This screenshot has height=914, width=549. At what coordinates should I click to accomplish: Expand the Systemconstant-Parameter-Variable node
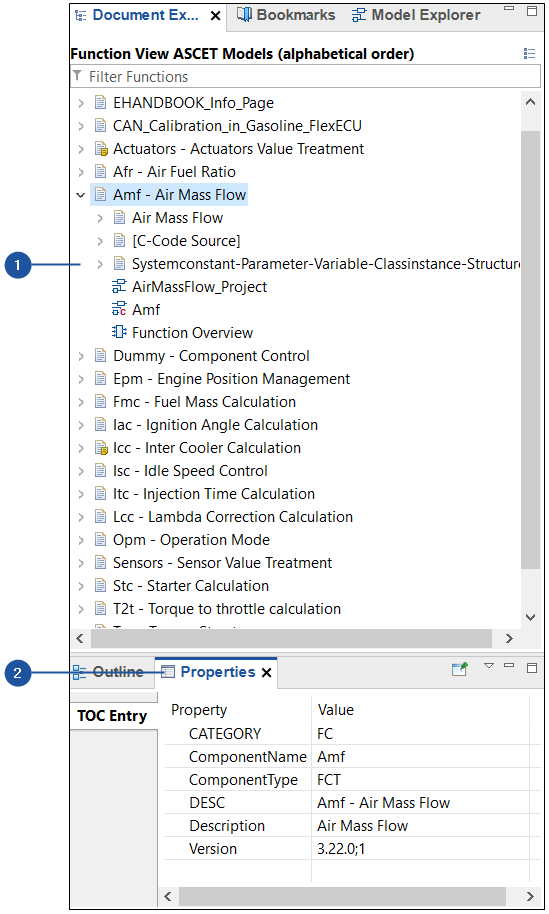click(x=100, y=264)
